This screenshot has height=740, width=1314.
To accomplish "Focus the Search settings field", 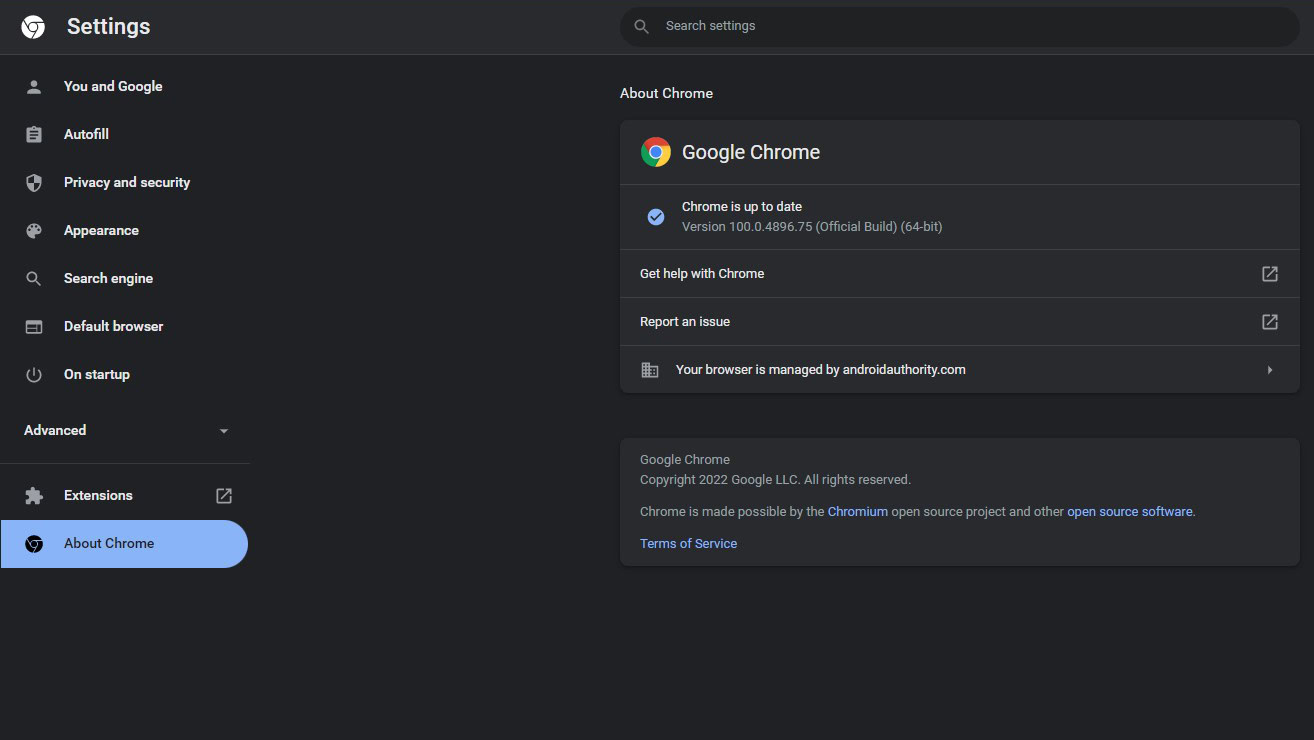I will [x=960, y=26].
